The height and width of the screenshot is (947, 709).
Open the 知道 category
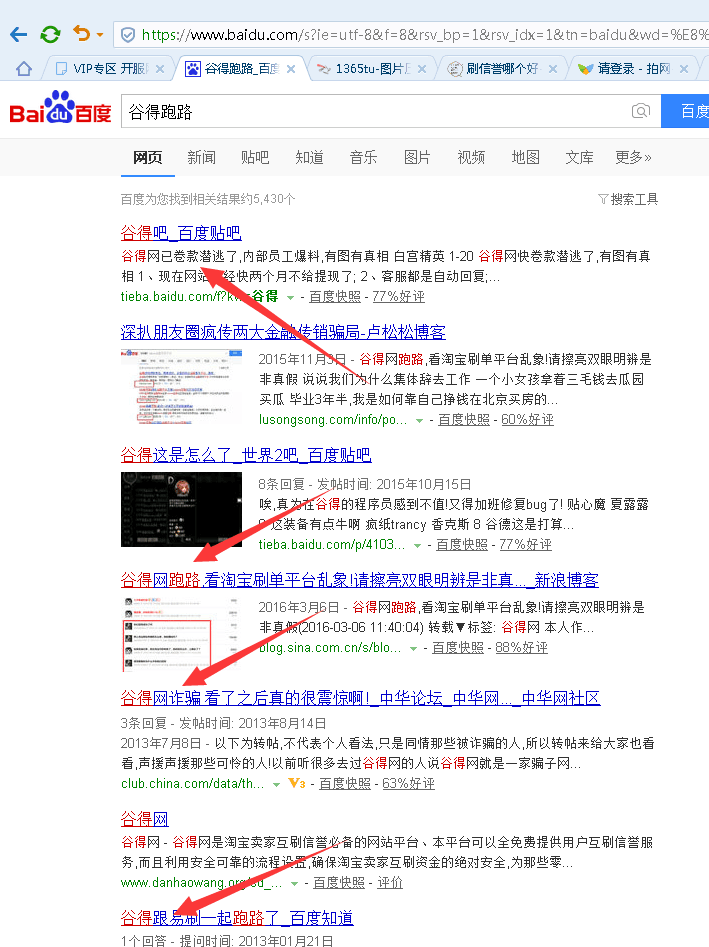click(x=309, y=158)
